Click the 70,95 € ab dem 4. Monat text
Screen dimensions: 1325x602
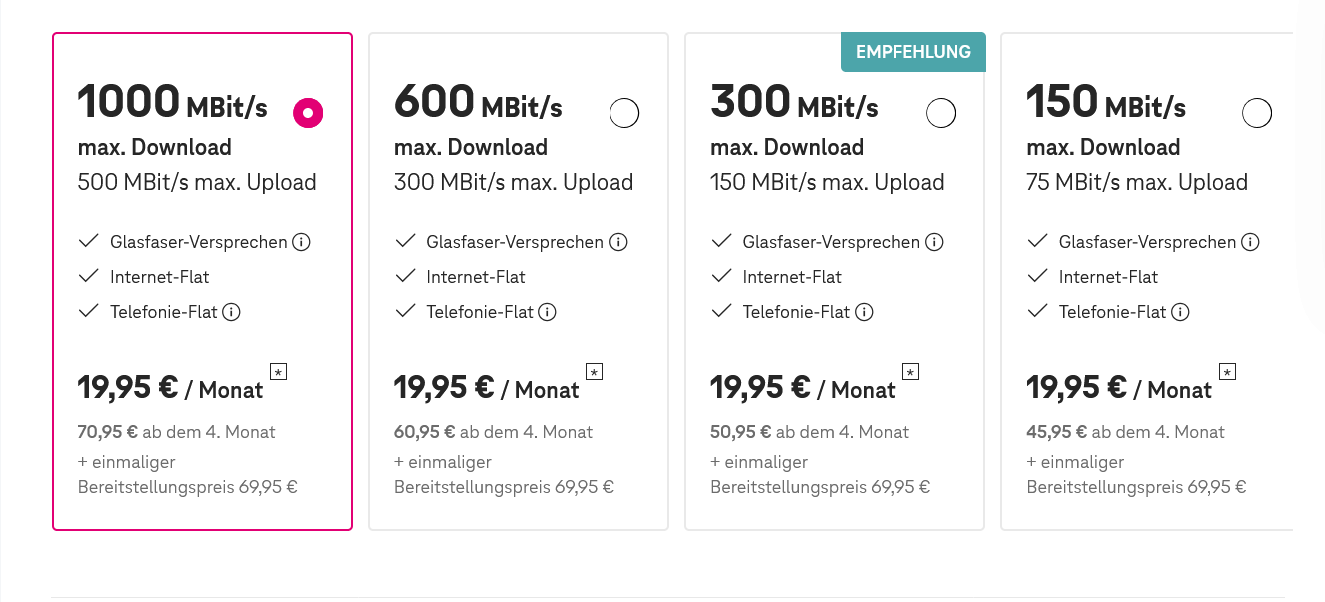pyautogui.click(x=176, y=432)
